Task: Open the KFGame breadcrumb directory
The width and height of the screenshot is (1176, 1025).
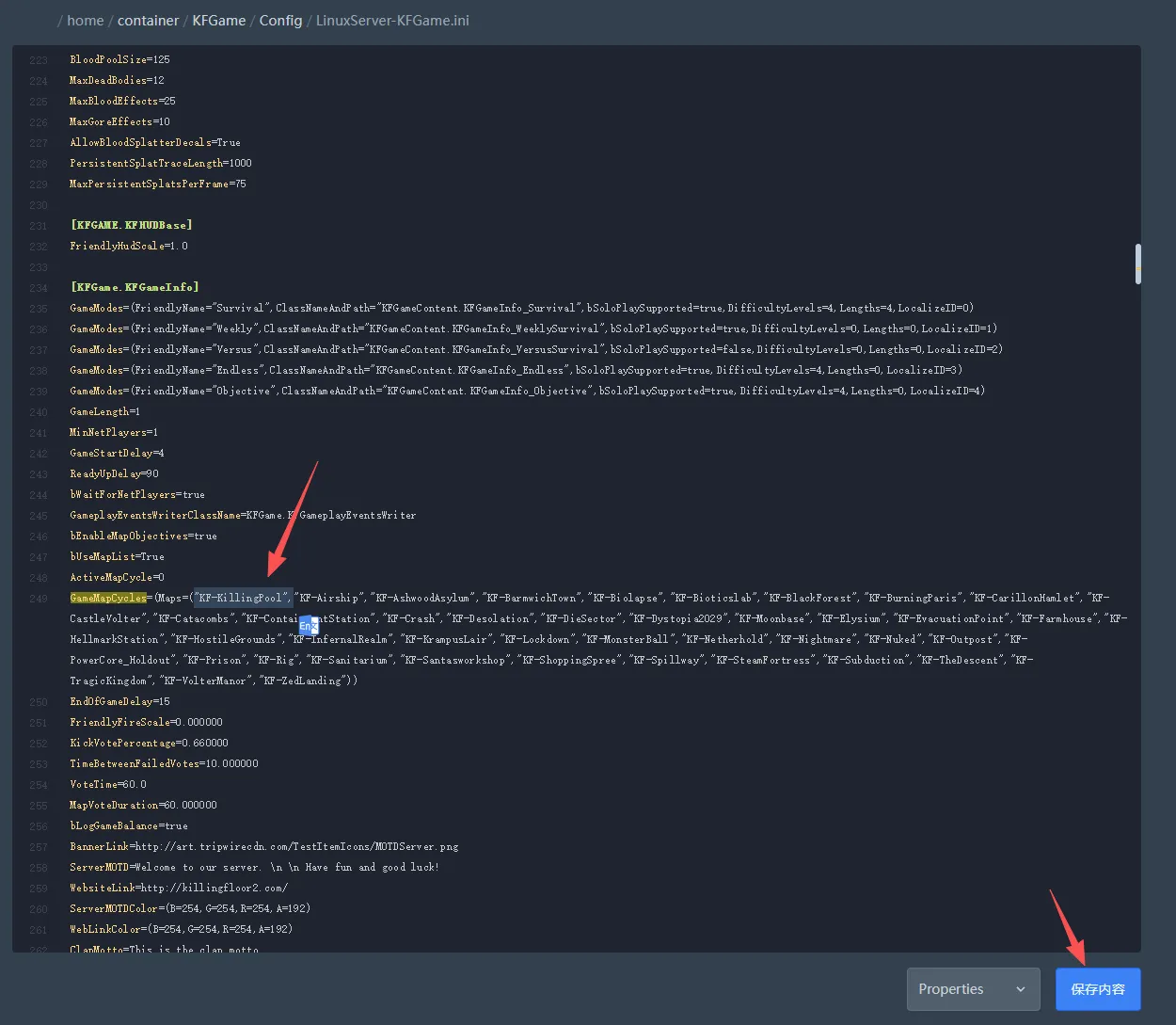Action: 219,20
